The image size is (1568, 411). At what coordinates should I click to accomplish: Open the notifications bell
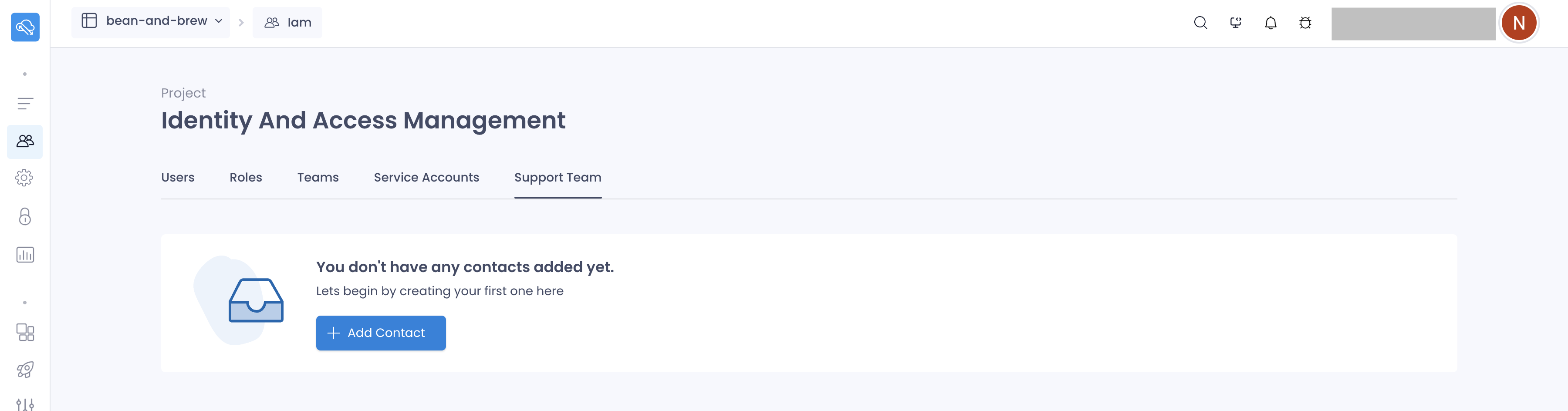(x=1271, y=23)
